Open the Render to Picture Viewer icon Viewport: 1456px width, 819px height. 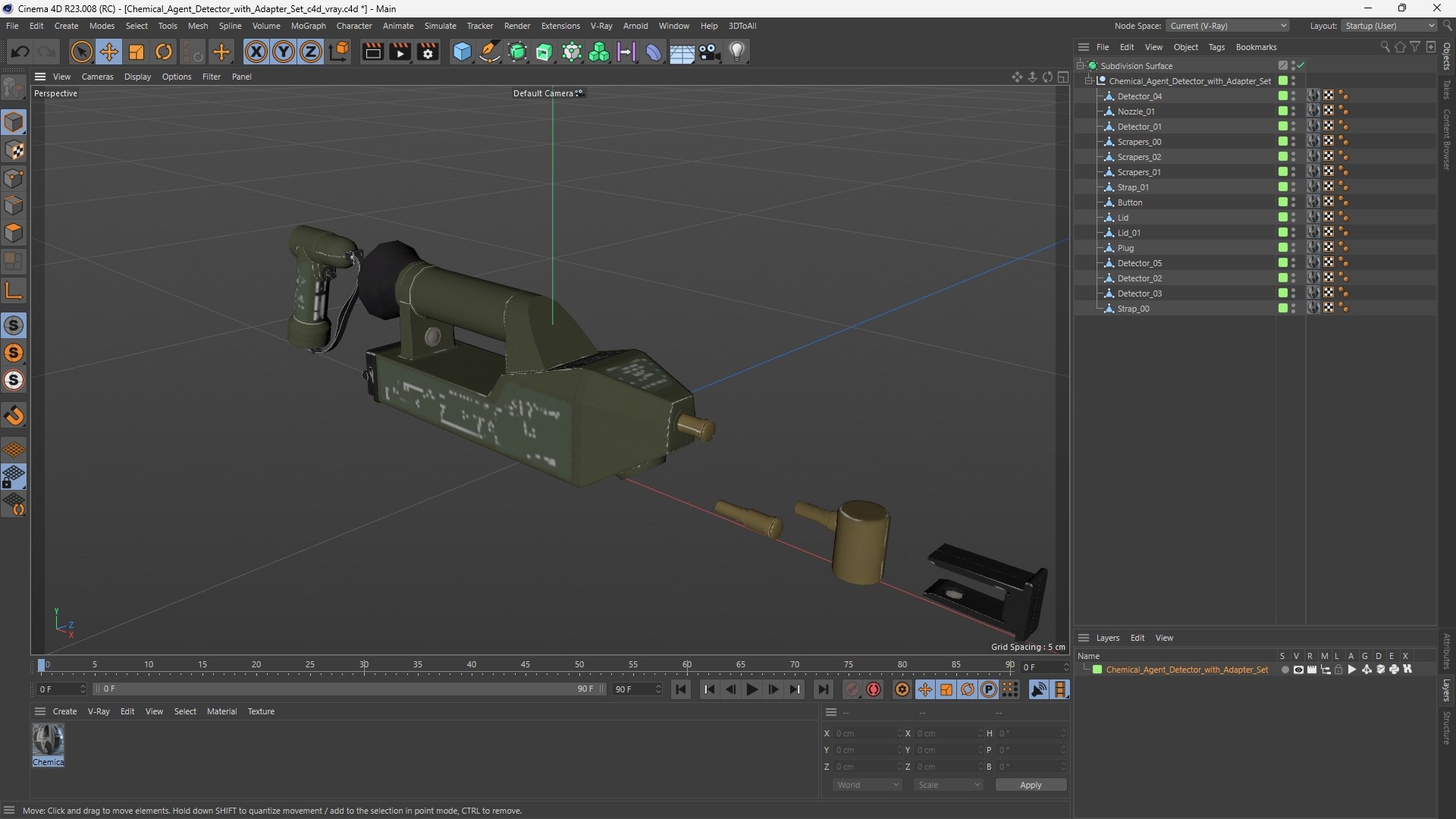pyautogui.click(x=400, y=52)
